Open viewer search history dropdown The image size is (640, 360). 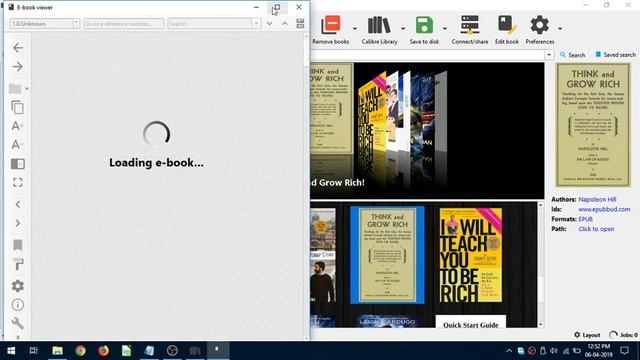(256, 24)
